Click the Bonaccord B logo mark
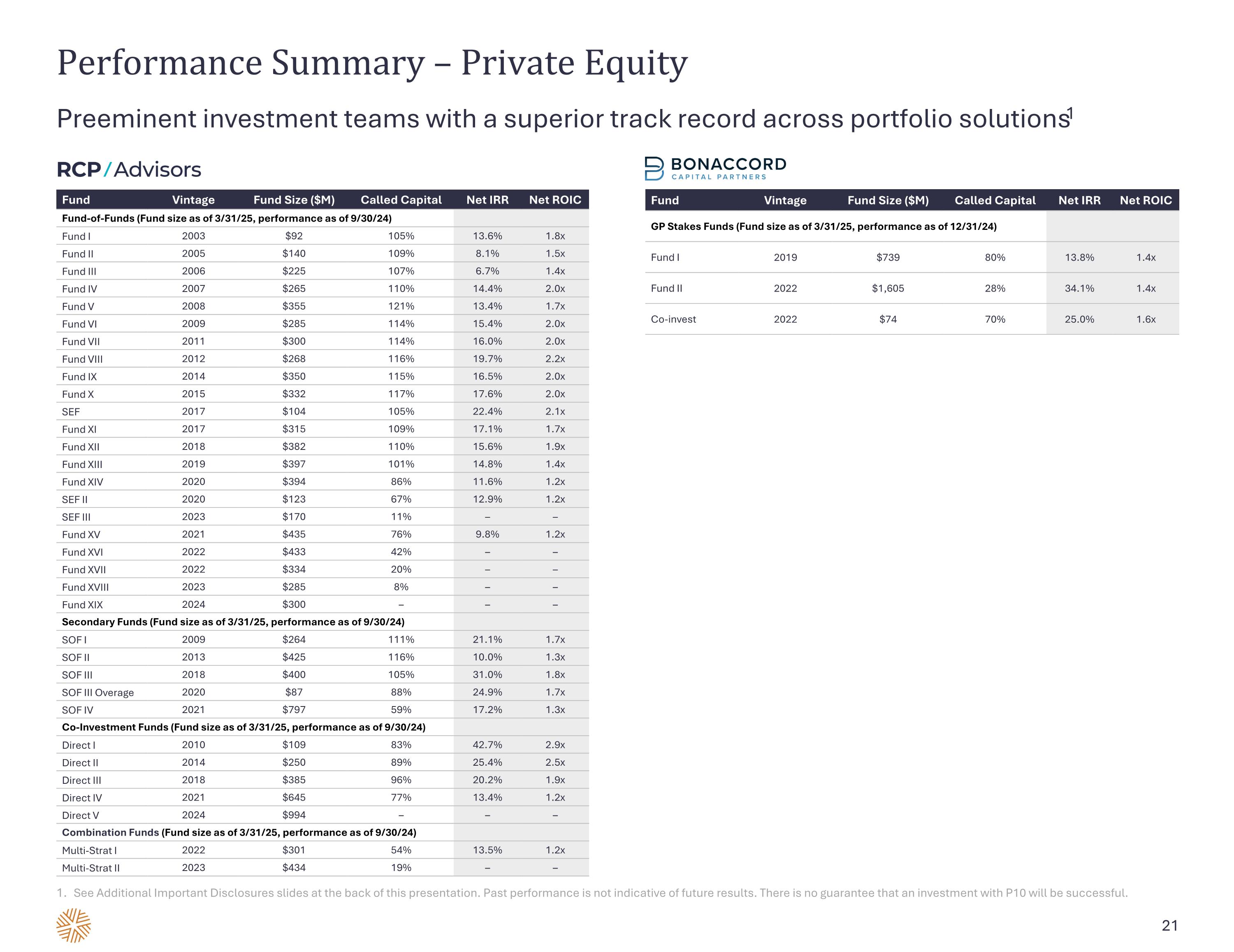Screen dimensions: 1234x952 click(654, 168)
